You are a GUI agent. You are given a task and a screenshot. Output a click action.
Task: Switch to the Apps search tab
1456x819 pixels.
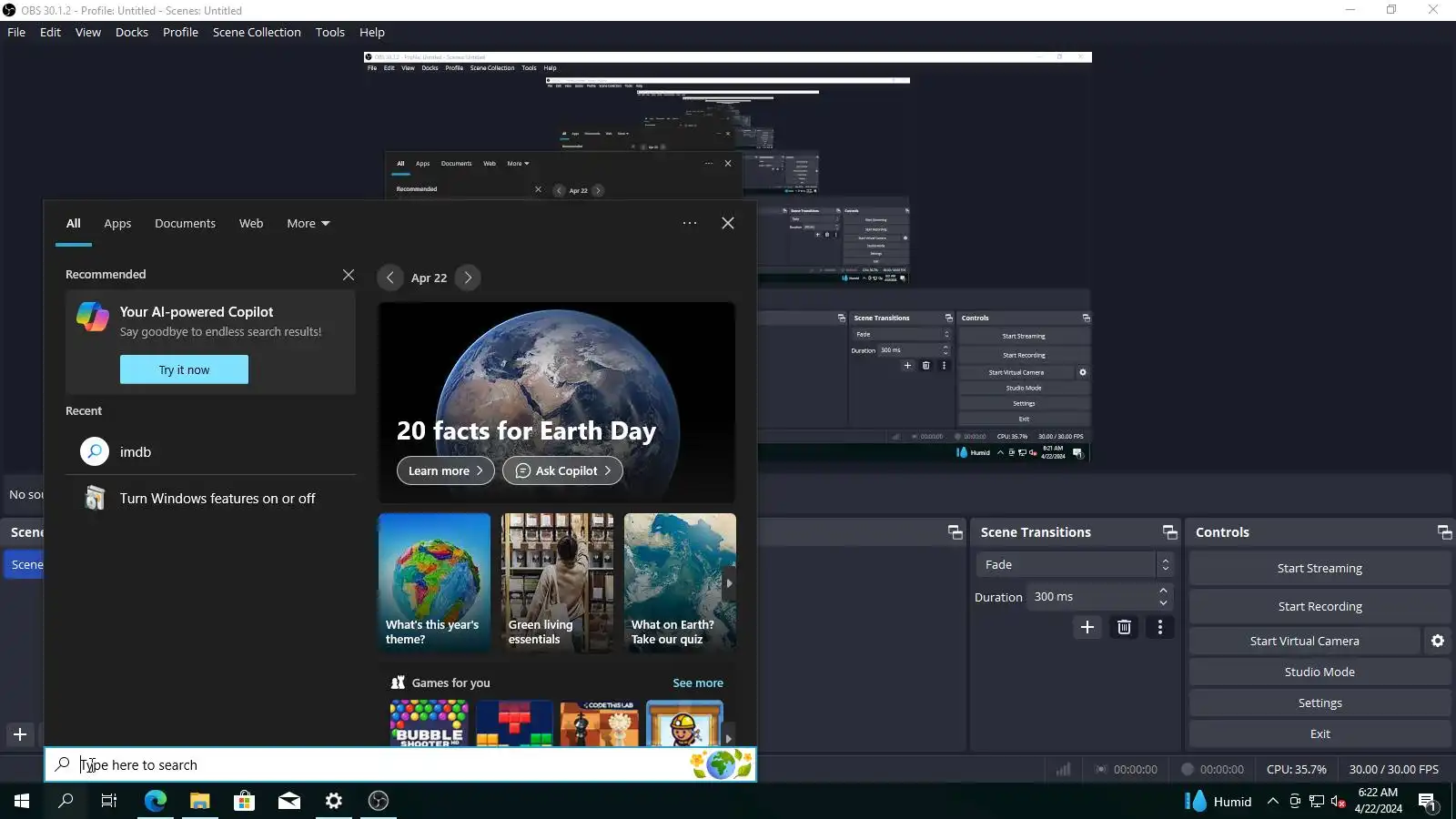click(117, 224)
